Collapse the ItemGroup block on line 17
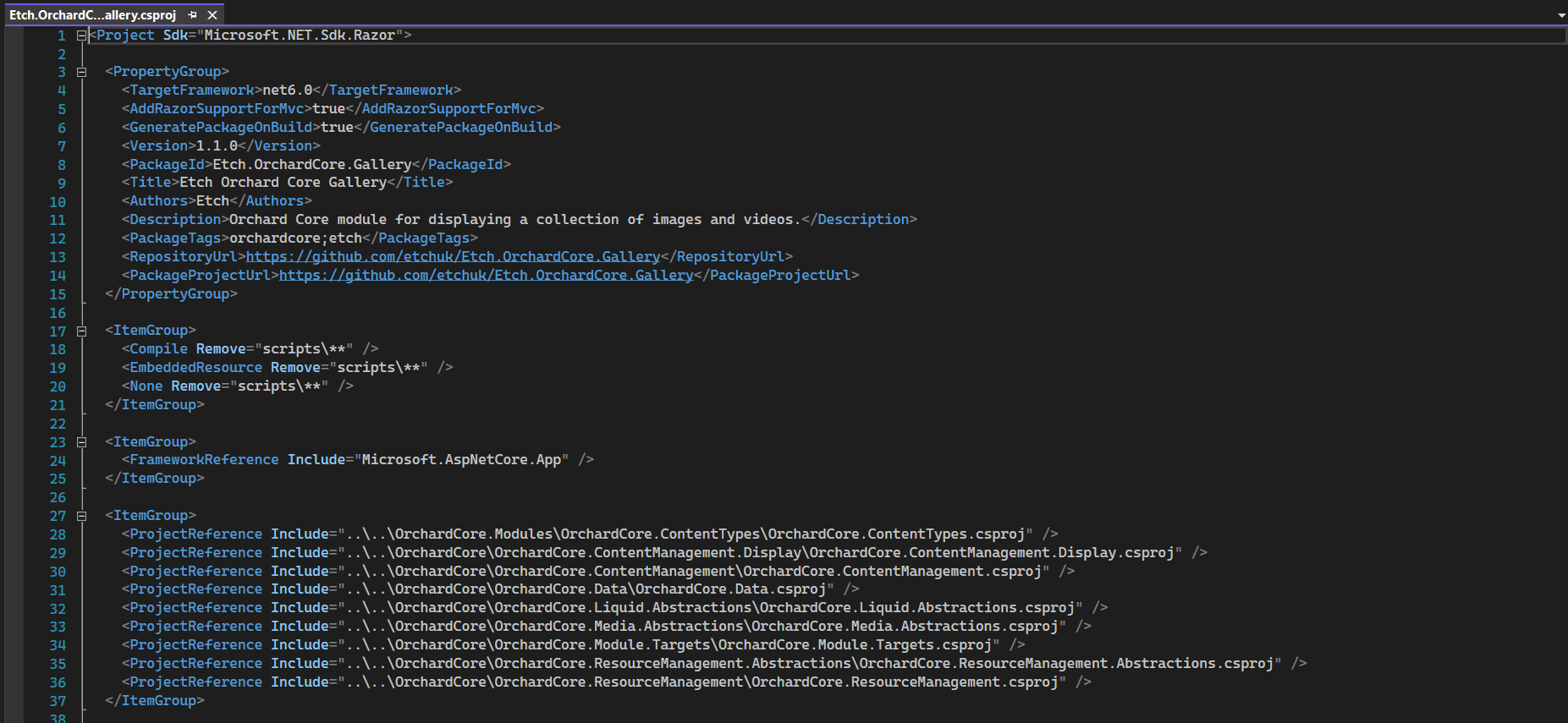1568x723 pixels. pyautogui.click(x=82, y=331)
